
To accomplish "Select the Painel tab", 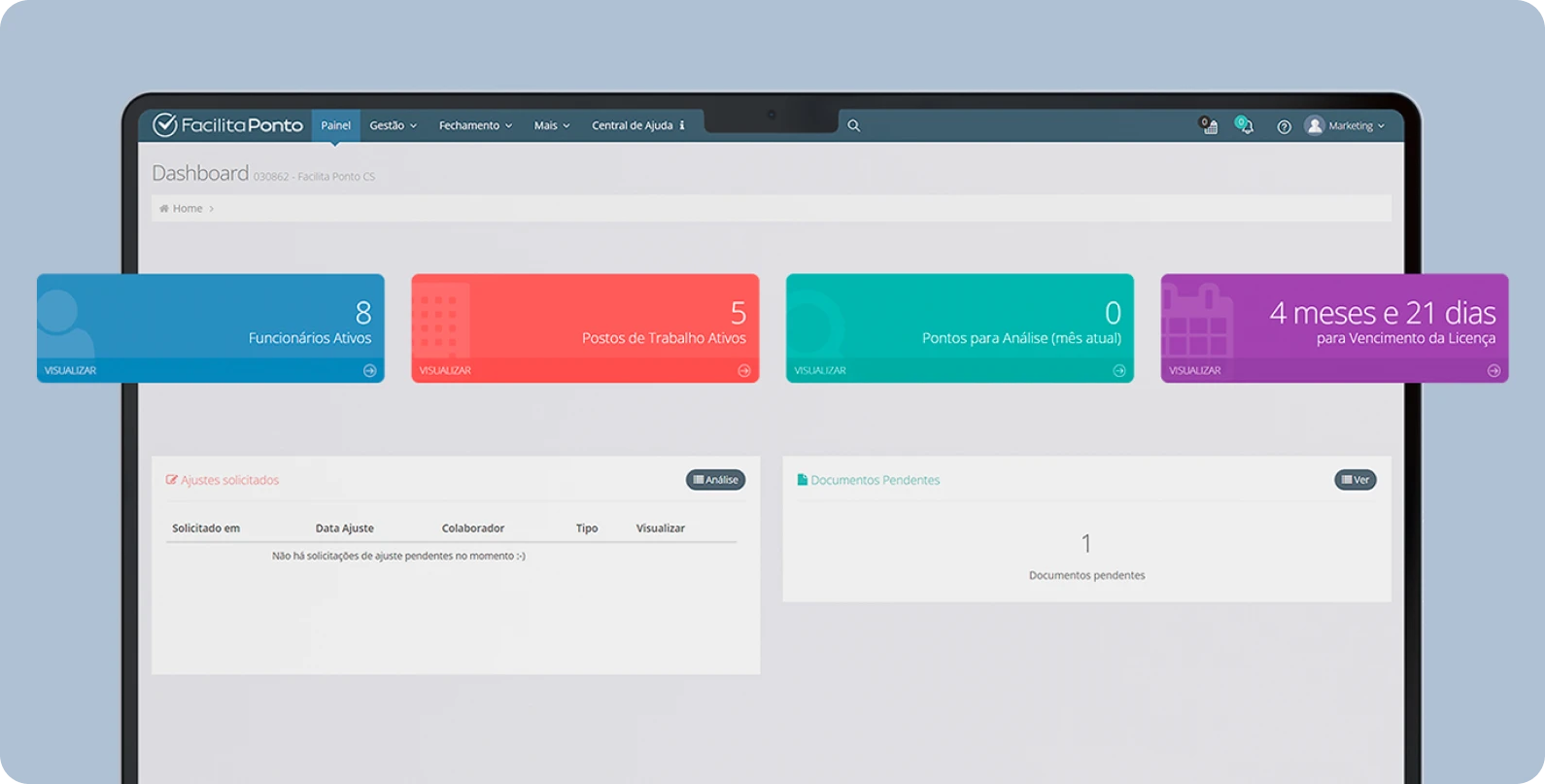I will click(335, 125).
